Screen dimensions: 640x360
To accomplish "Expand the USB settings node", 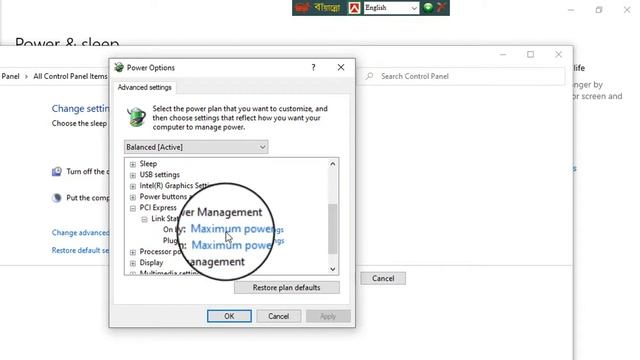I will tap(133, 175).
